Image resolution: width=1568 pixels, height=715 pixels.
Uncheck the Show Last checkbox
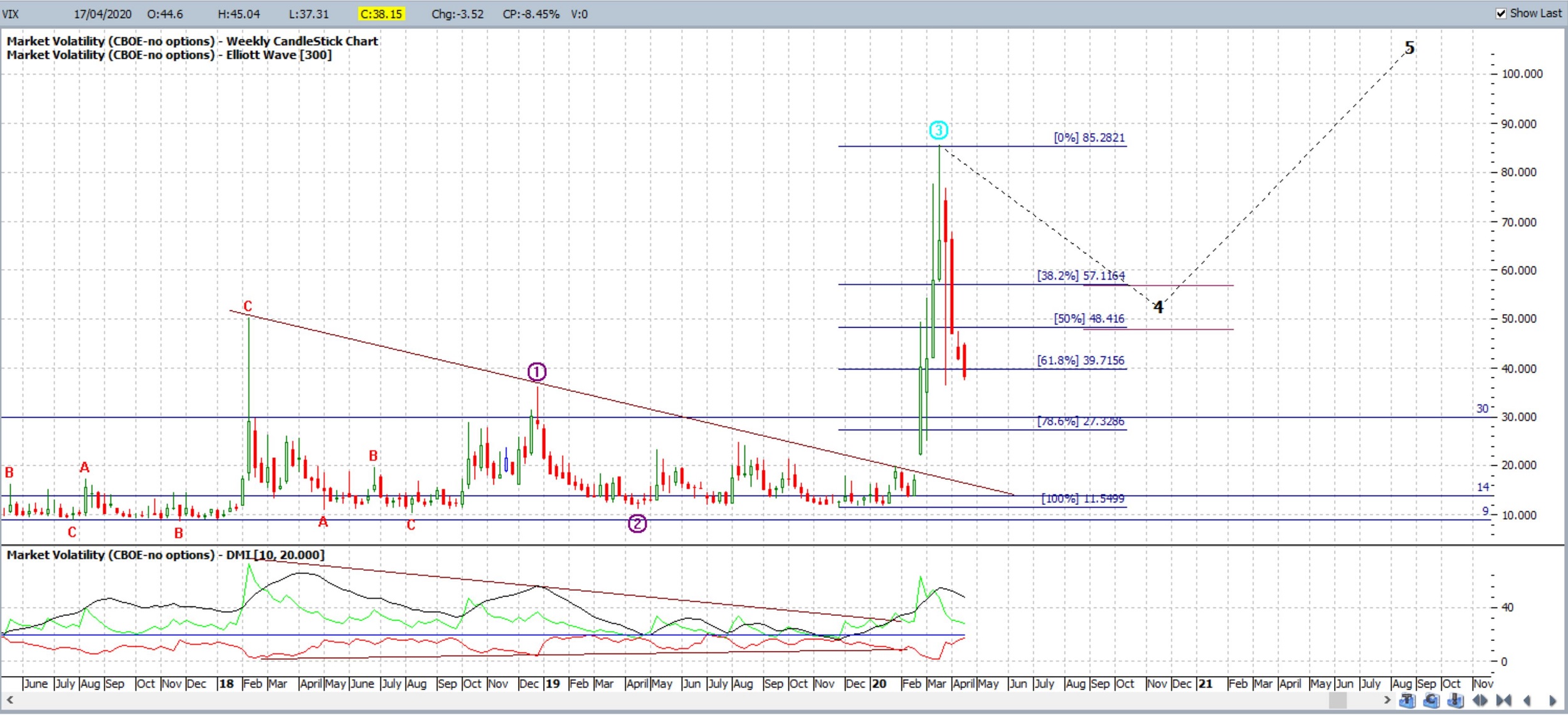(1501, 13)
